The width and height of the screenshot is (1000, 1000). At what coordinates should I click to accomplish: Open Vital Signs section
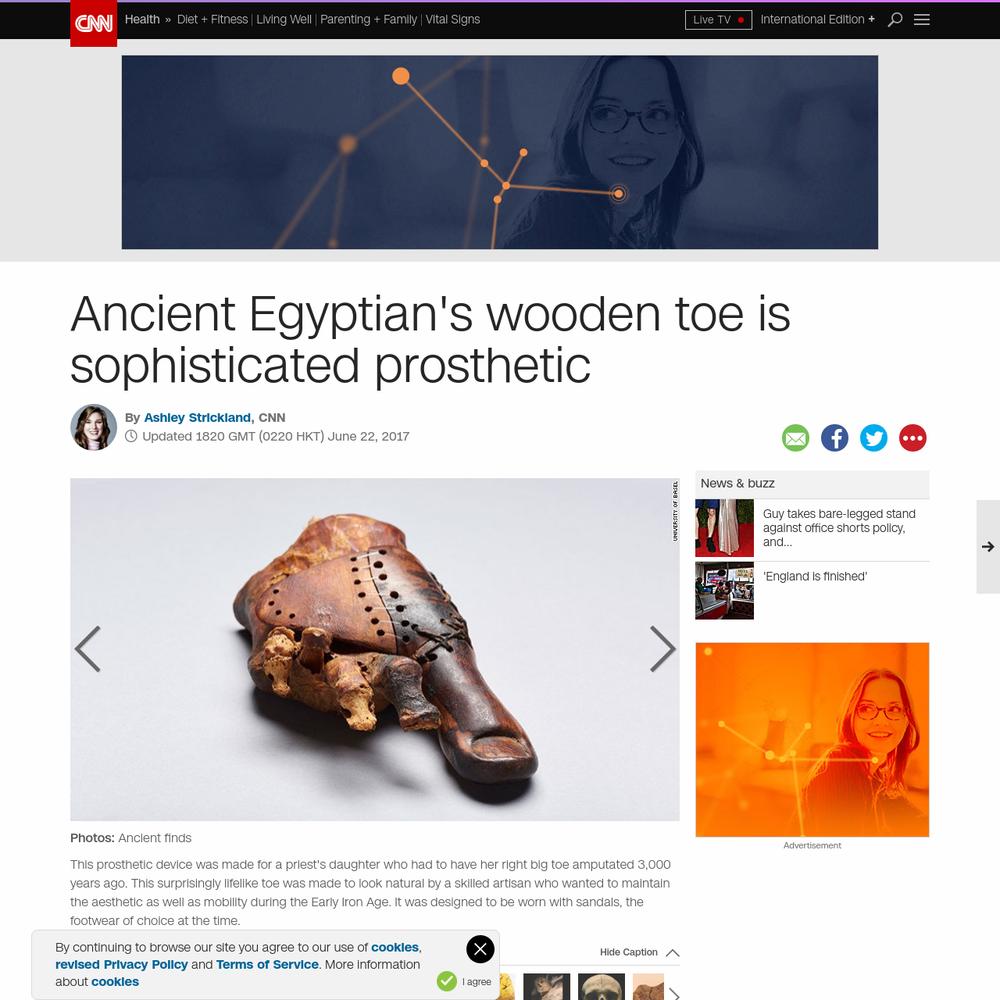pyautogui.click(x=453, y=20)
